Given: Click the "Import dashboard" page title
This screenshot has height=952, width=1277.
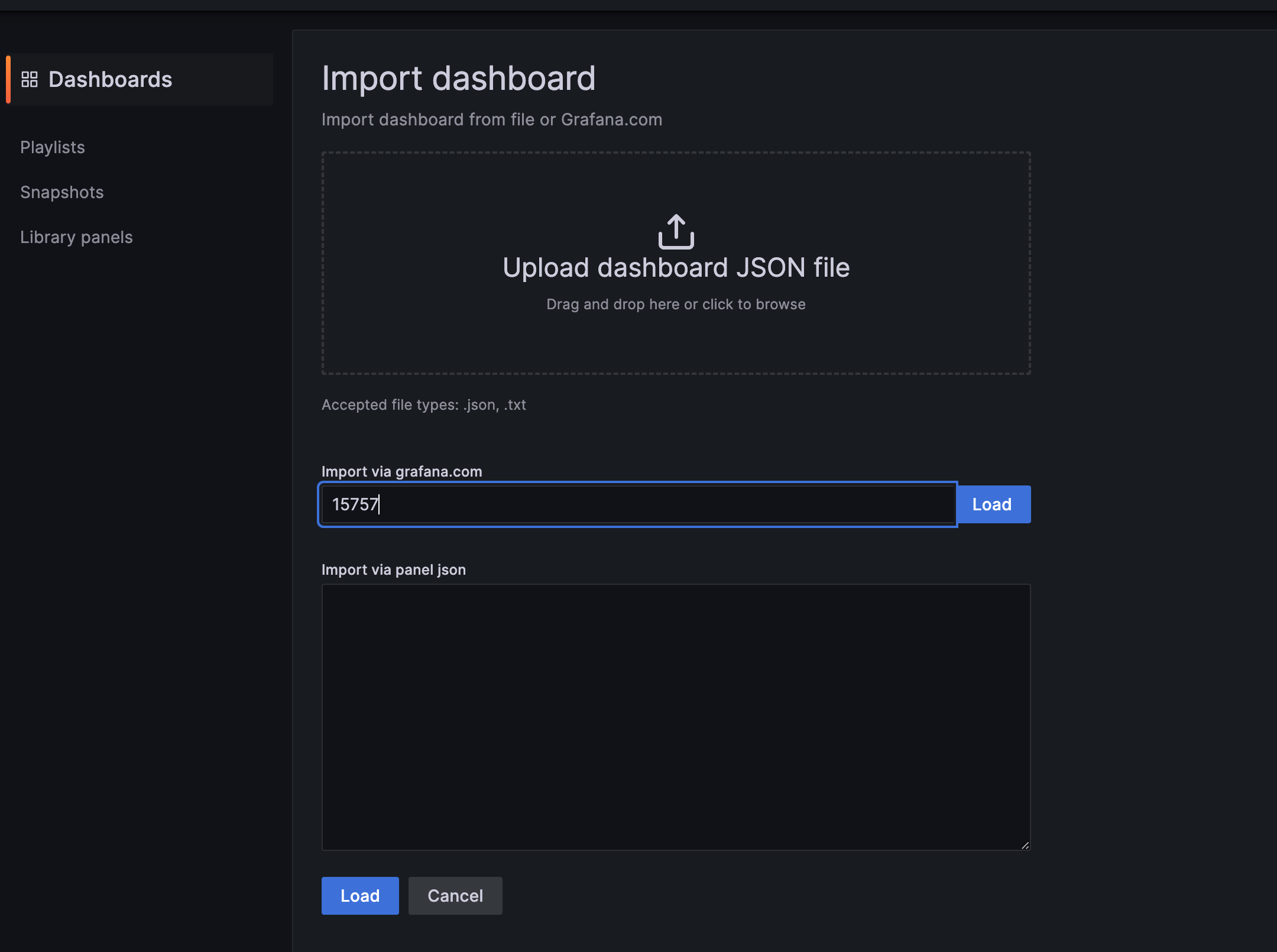Looking at the screenshot, I should pos(458,78).
